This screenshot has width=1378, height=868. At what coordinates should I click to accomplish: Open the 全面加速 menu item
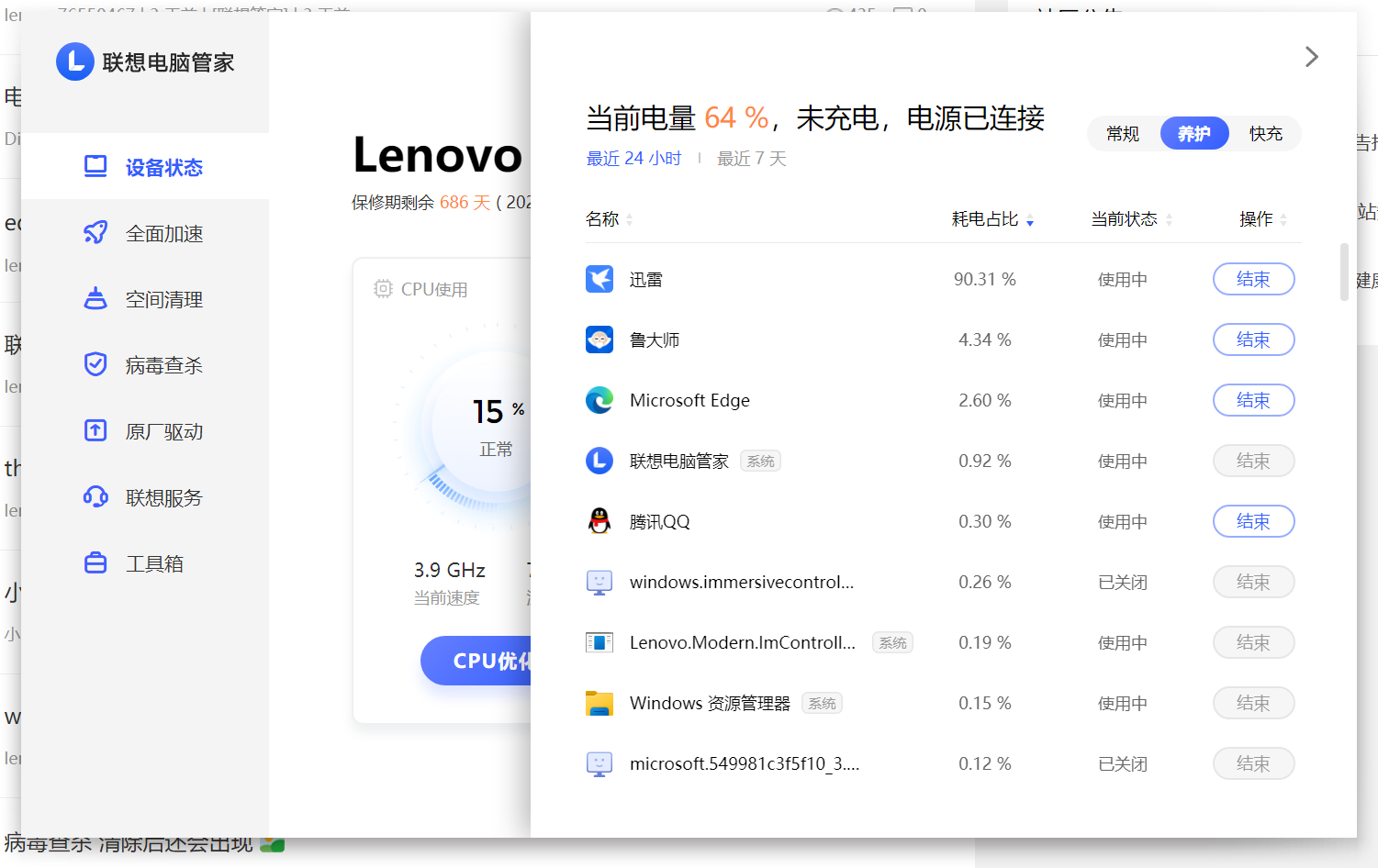point(145,233)
